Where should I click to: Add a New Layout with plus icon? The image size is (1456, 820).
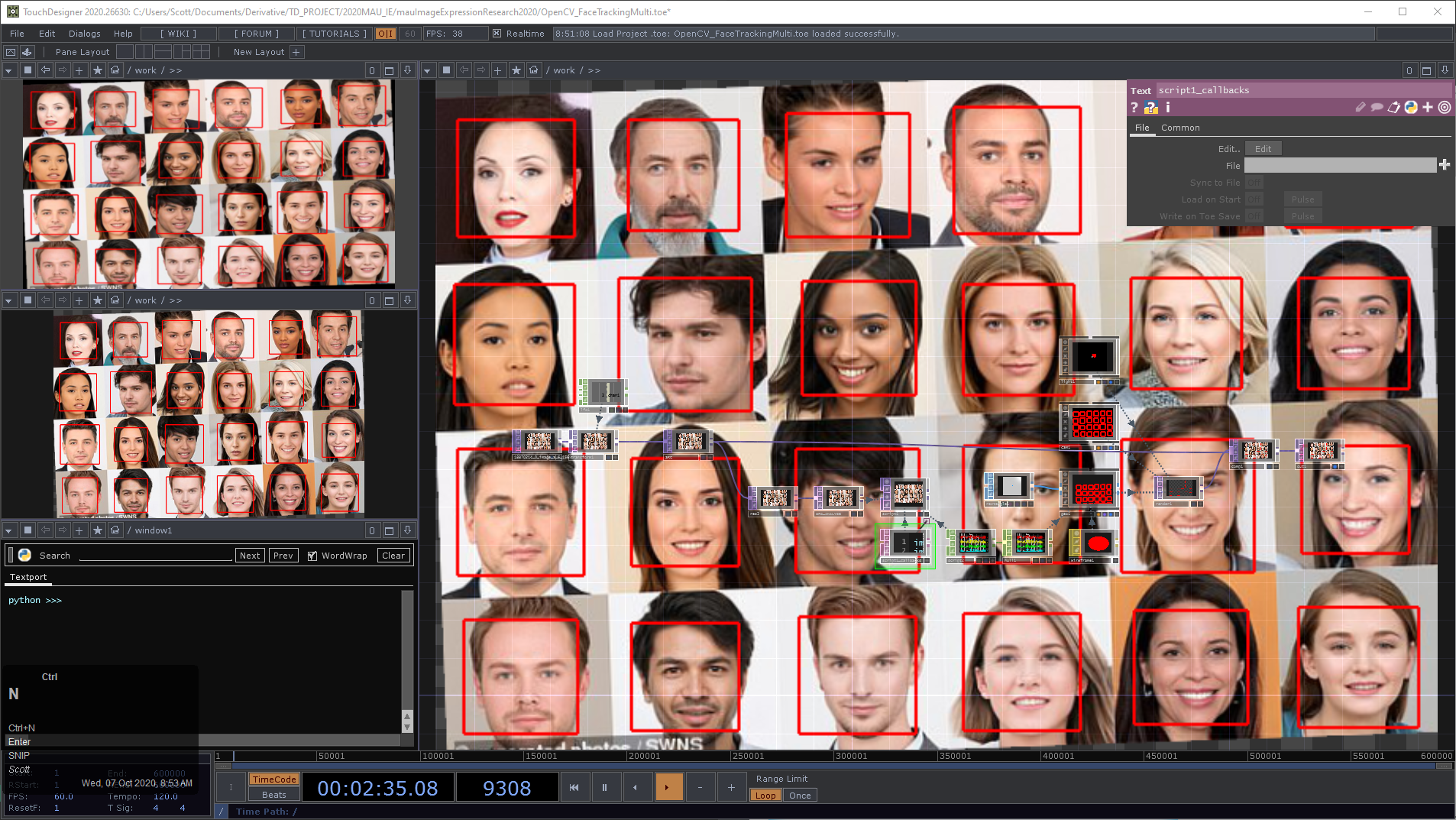(296, 52)
